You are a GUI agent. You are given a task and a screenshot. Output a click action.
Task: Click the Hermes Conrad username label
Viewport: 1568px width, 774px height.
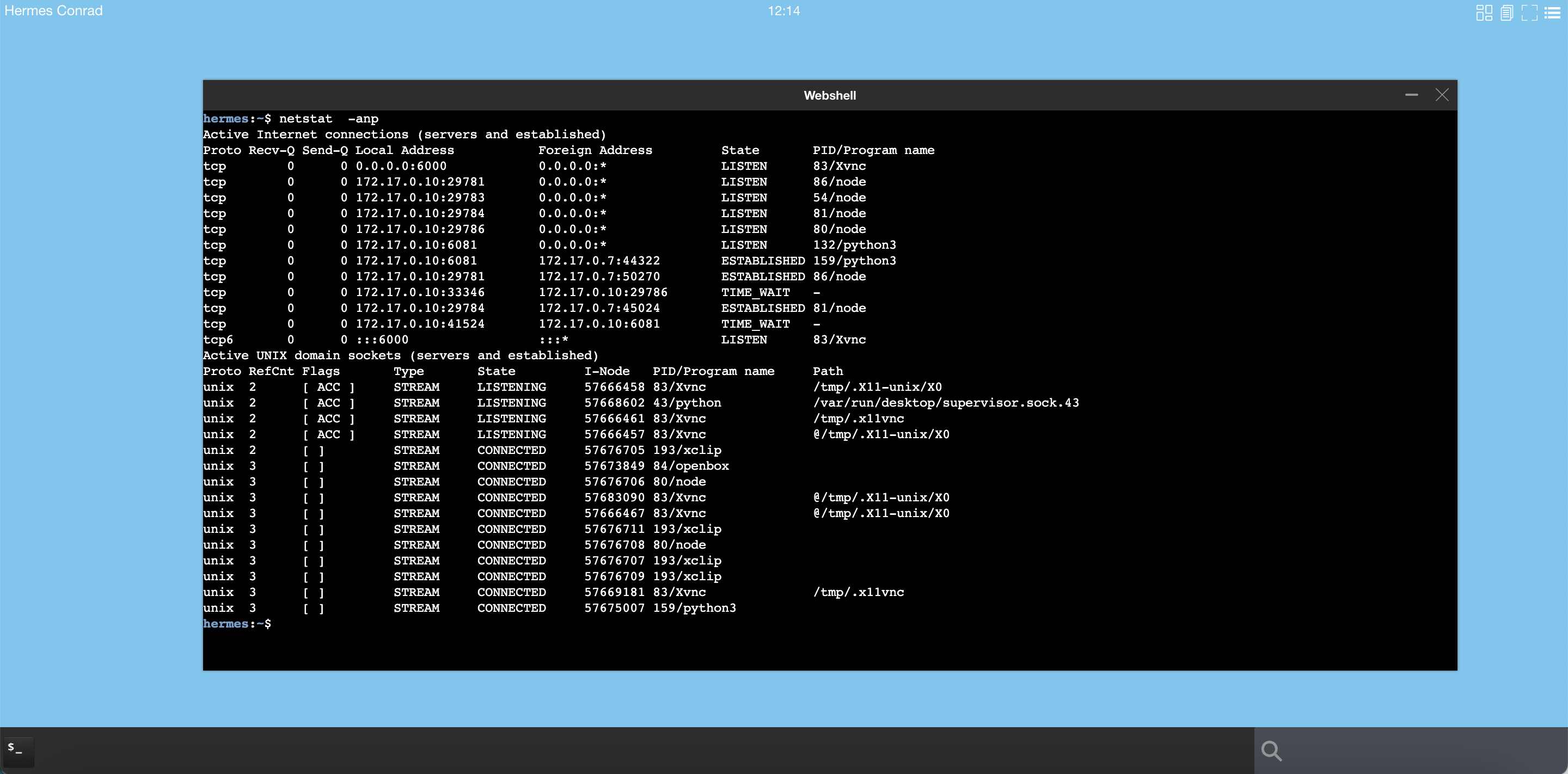pyautogui.click(x=53, y=11)
